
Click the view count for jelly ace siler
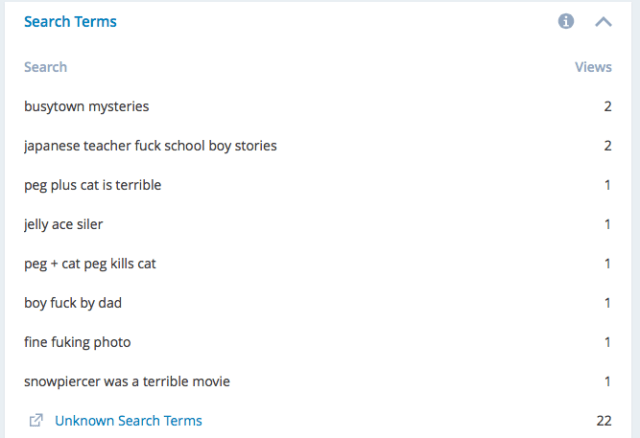pos(607,224)
